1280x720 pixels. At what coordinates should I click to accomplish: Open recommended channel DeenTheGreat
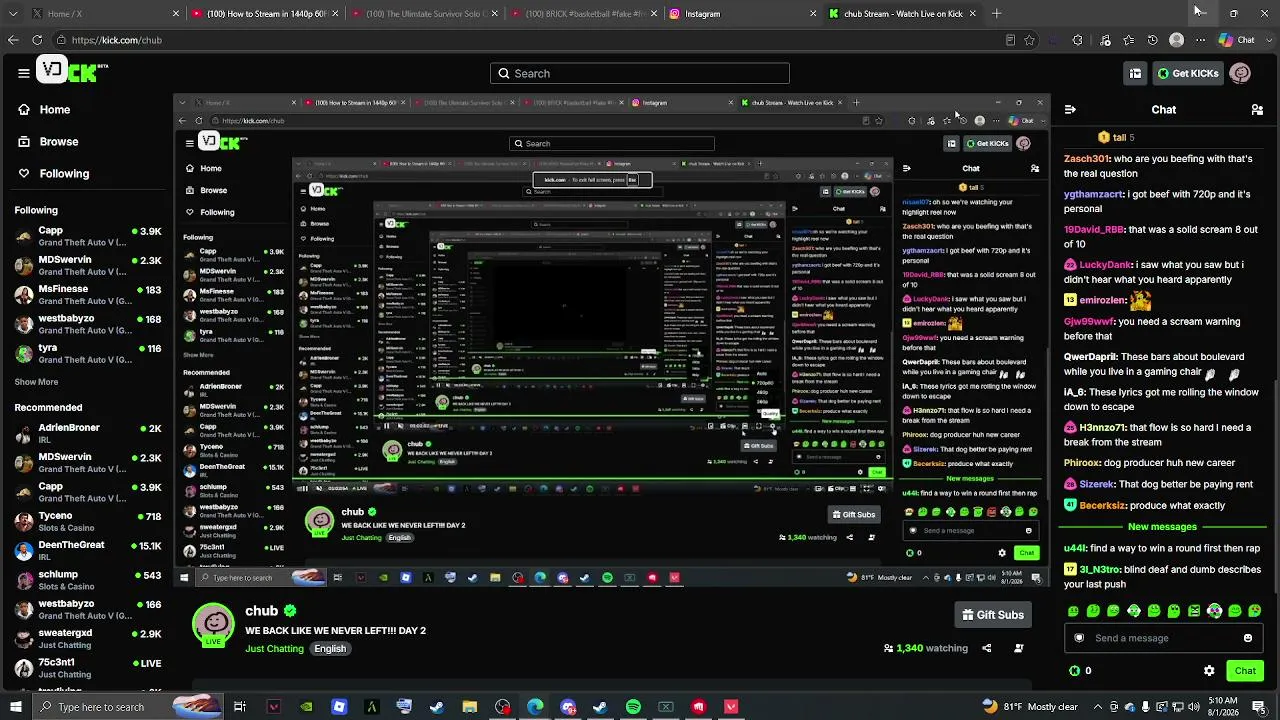[x=88, y=551]
